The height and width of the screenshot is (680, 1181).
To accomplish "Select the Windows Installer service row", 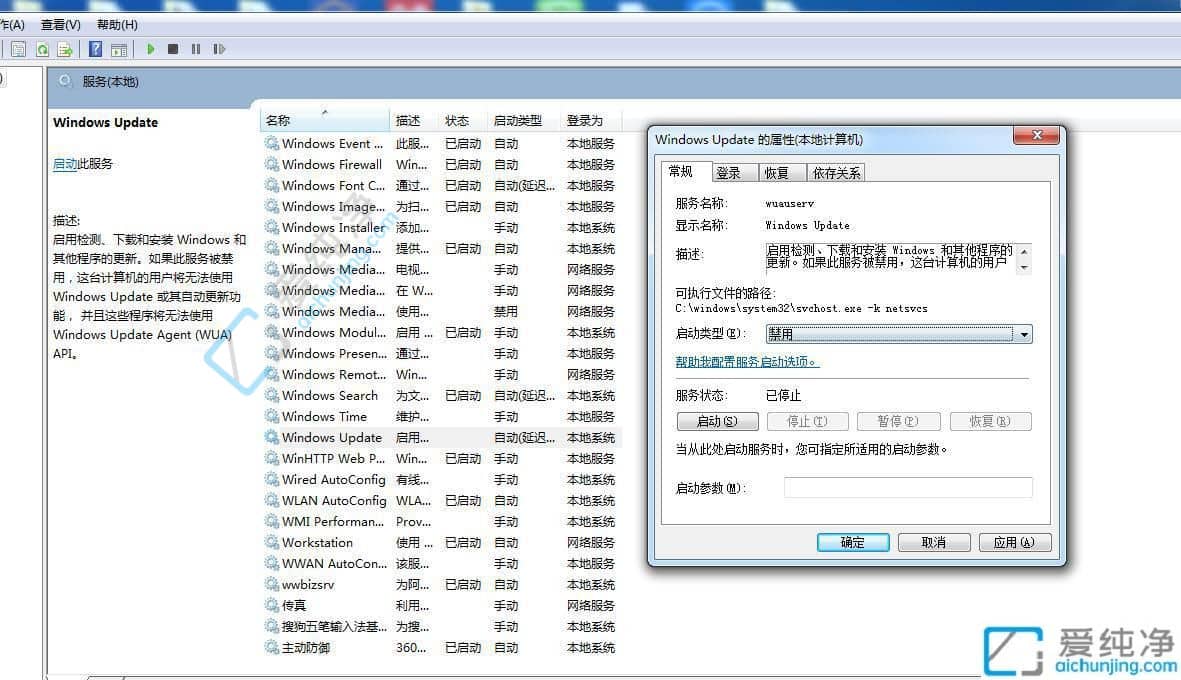I will click(x=441, y=227).
